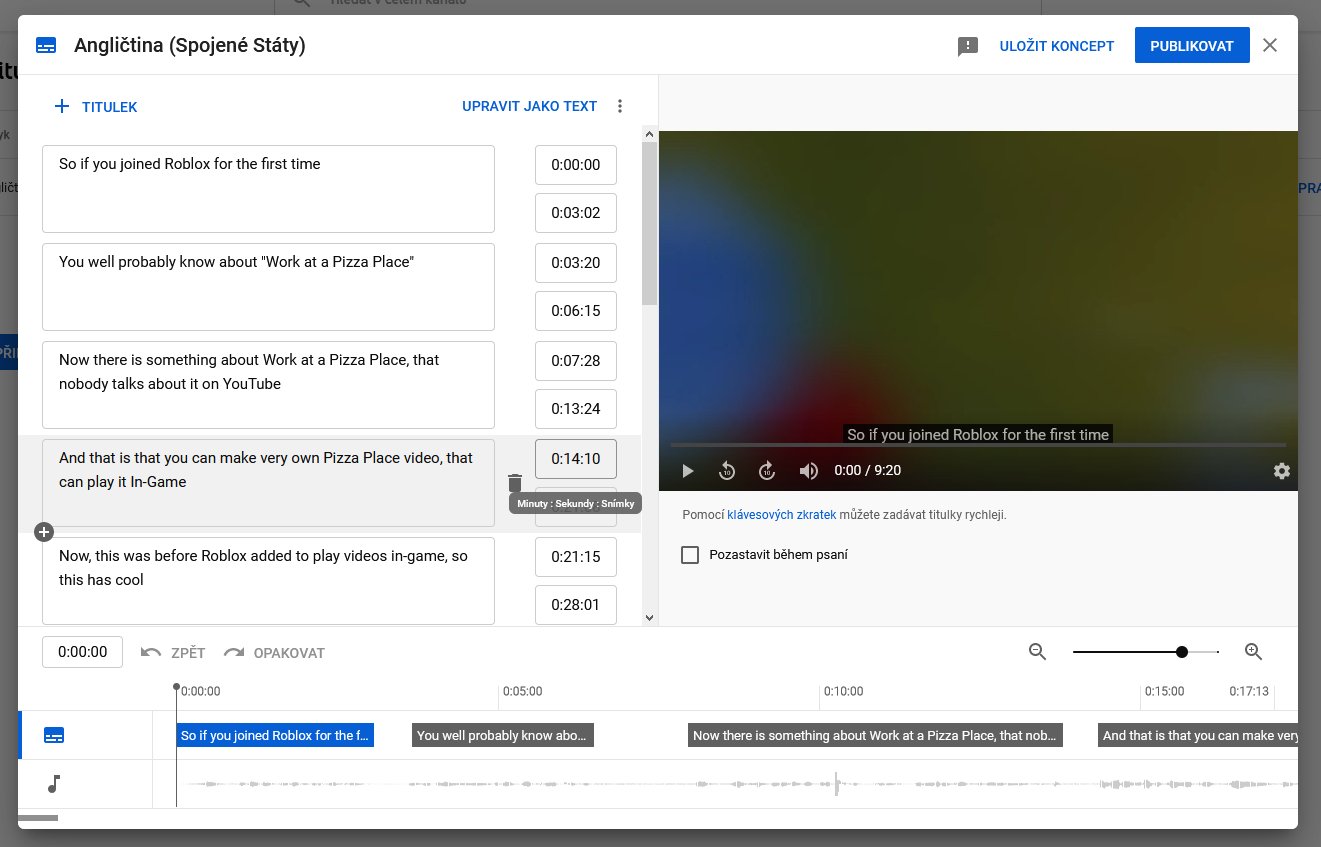Click the plus circle to insert caption
The height and width of the screenshot is (847, 1321).
pos(44,532)
